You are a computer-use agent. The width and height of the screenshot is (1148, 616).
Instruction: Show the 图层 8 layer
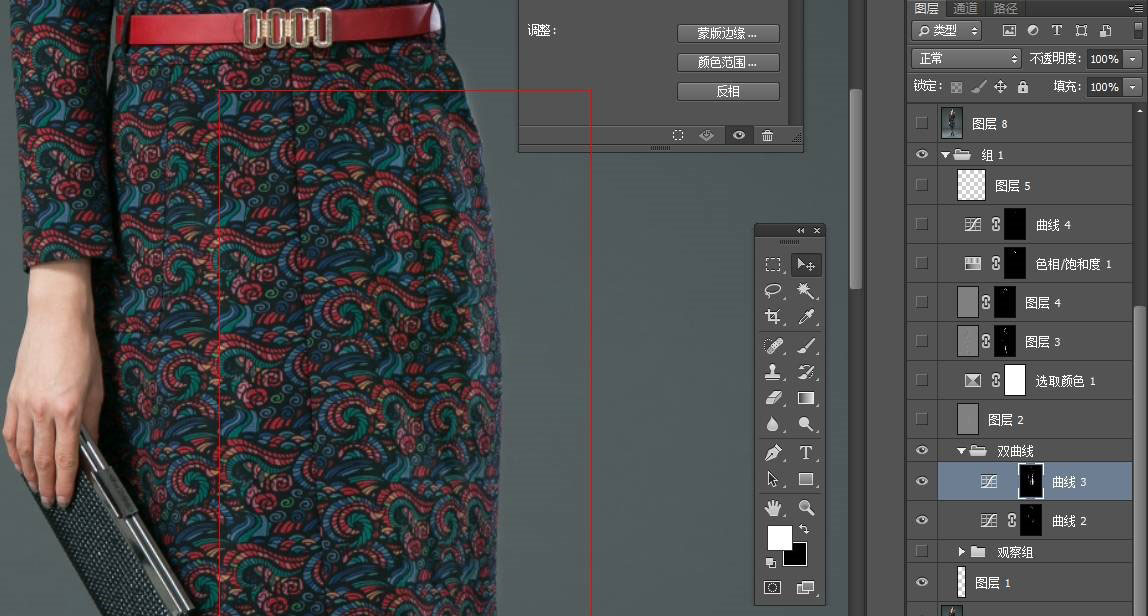coord(922,124)
